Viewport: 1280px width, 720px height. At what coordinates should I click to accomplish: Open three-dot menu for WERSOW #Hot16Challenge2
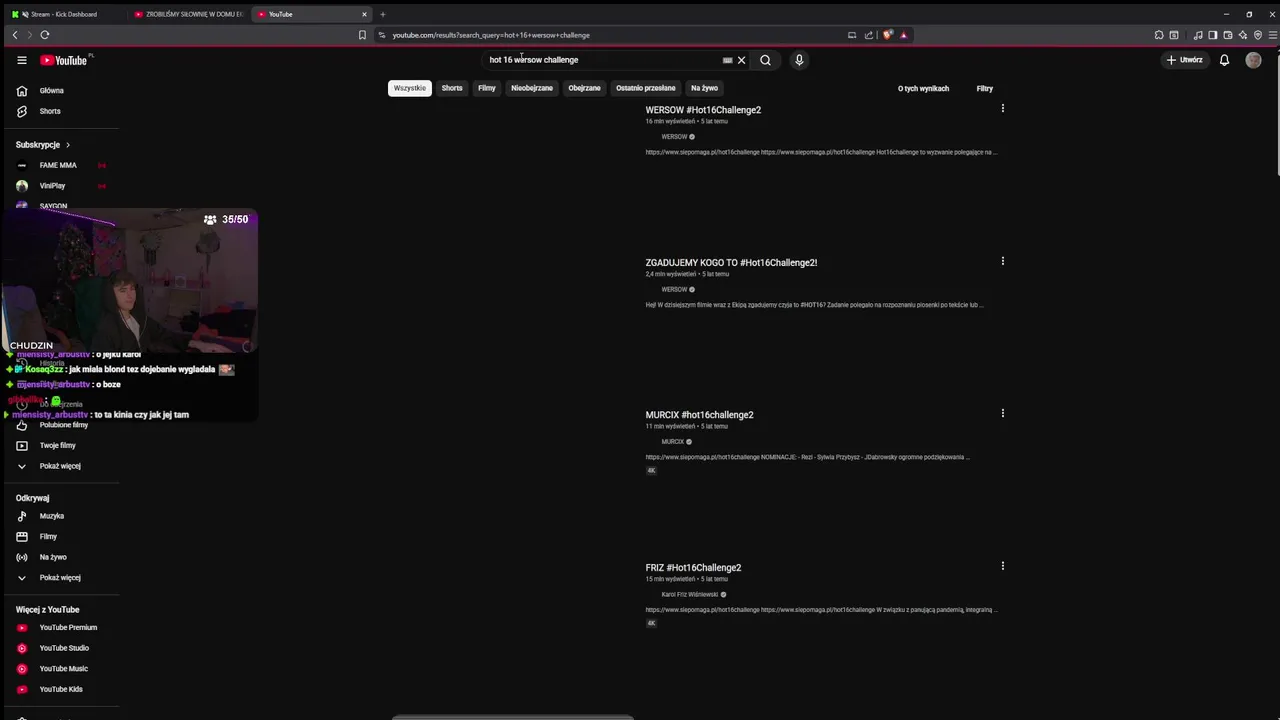point(1002,108)
